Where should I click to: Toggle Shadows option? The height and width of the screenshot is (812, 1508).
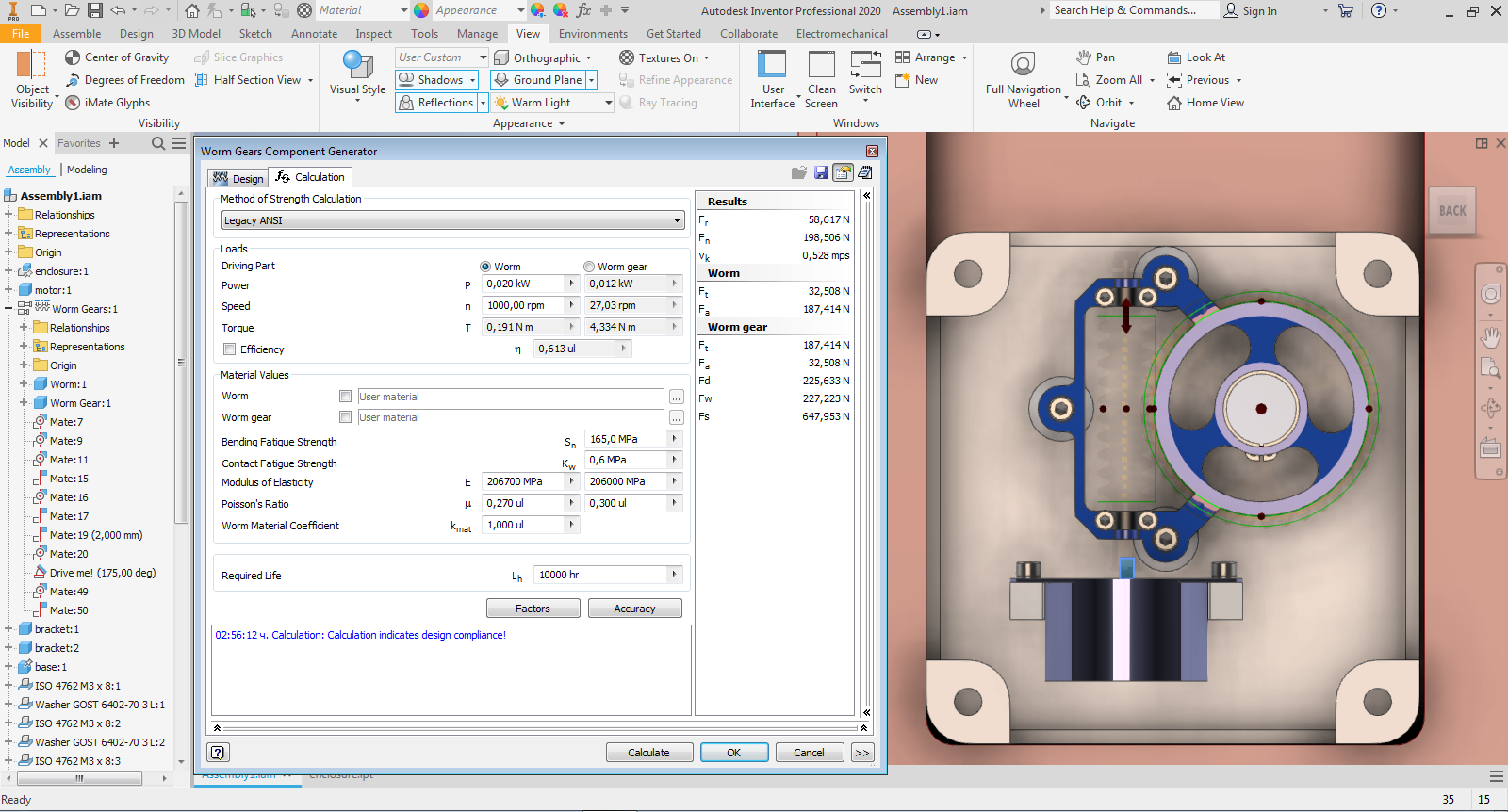[432, 80]
